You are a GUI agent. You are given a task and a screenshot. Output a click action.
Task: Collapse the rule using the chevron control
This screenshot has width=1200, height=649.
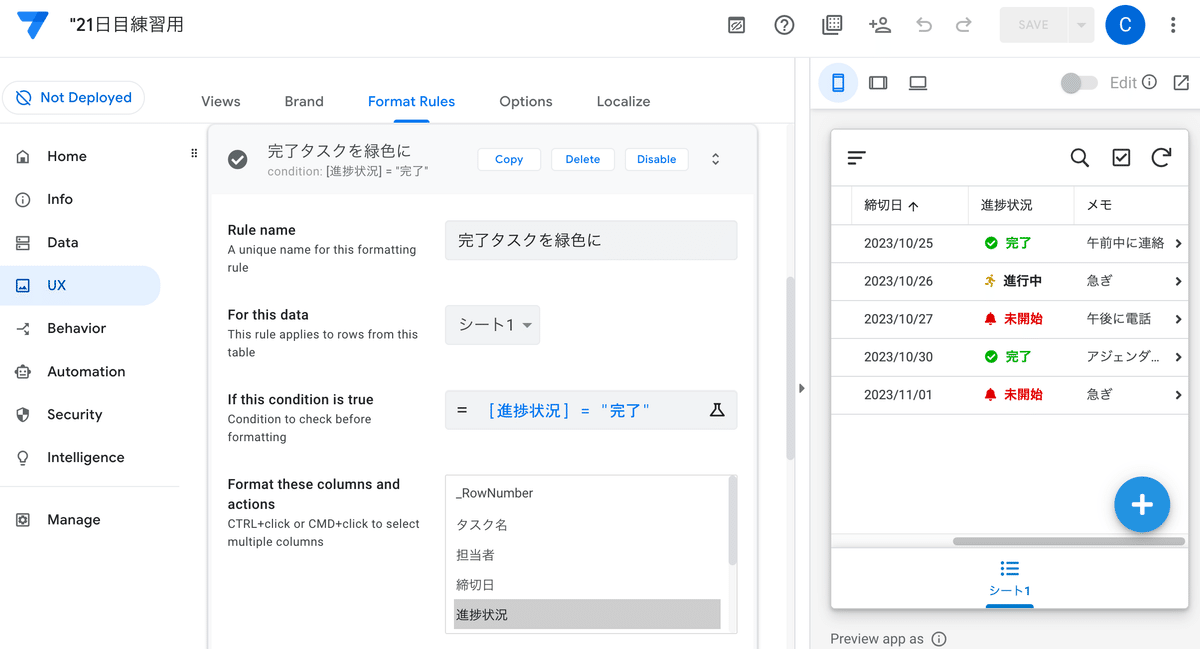click(716, 158)
